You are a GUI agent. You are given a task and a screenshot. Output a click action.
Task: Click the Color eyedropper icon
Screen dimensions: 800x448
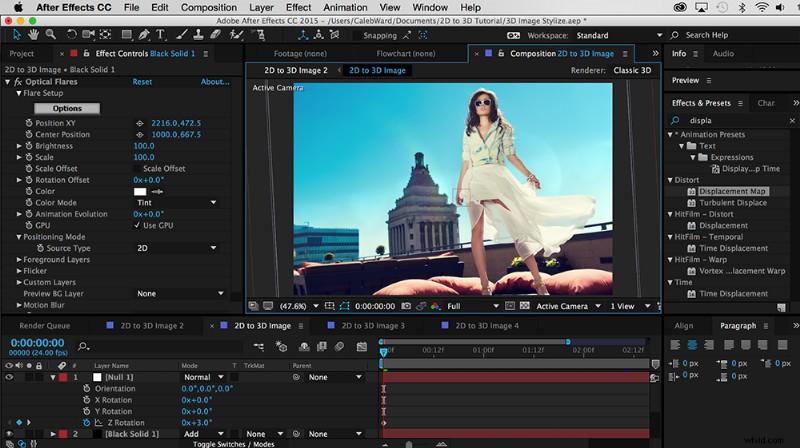[x=157, y=191]
